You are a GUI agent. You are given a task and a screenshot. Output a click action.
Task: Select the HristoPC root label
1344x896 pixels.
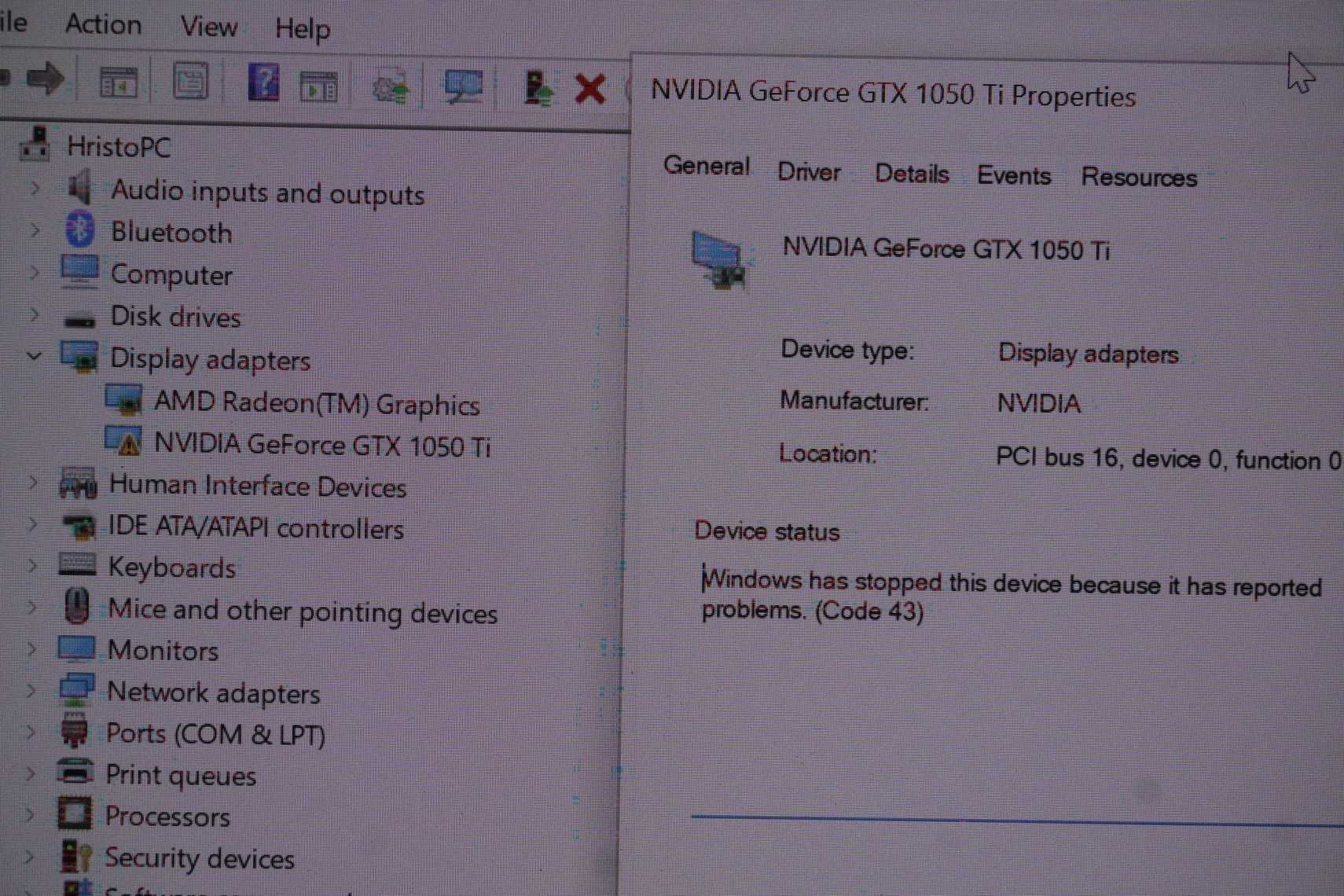(119, 147)
